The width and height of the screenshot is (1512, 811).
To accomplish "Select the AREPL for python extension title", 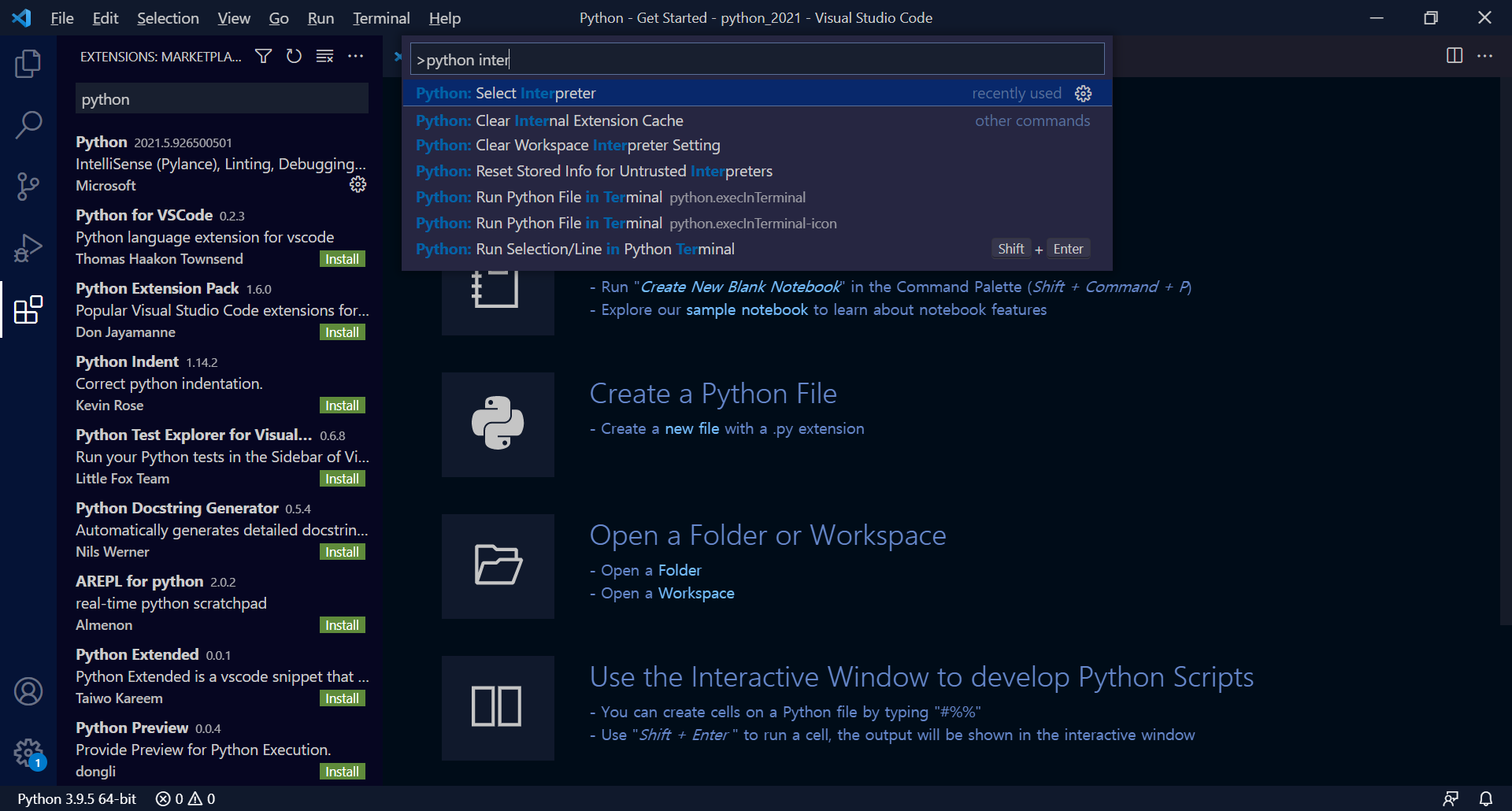I will pos(139,581).
